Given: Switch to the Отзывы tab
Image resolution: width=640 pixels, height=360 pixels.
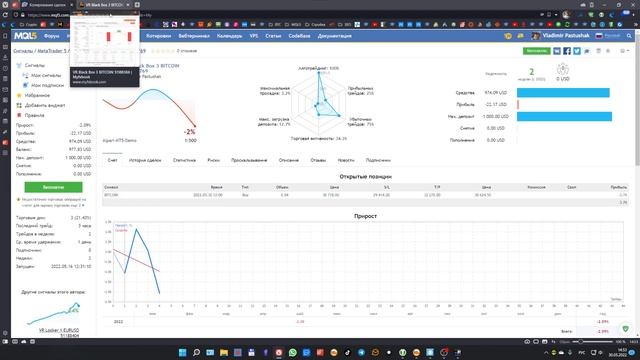Looking at the screenshot, I should [318, 160].
